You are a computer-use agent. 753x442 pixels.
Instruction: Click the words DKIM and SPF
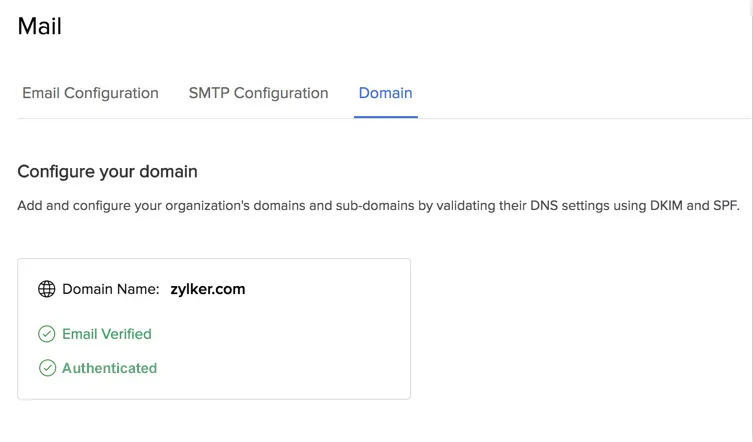click(694, 206)
